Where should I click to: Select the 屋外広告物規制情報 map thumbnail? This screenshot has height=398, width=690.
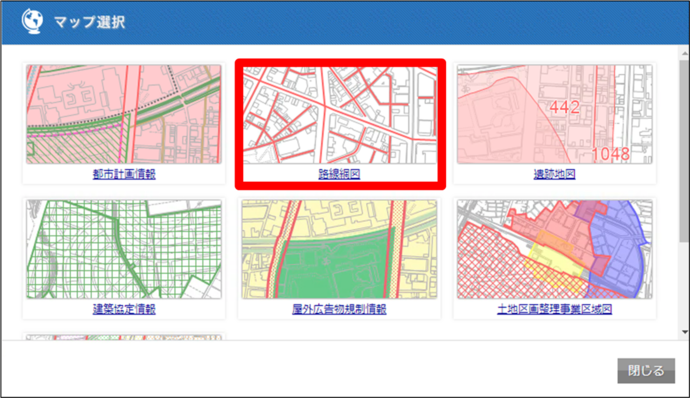point(339,250)
